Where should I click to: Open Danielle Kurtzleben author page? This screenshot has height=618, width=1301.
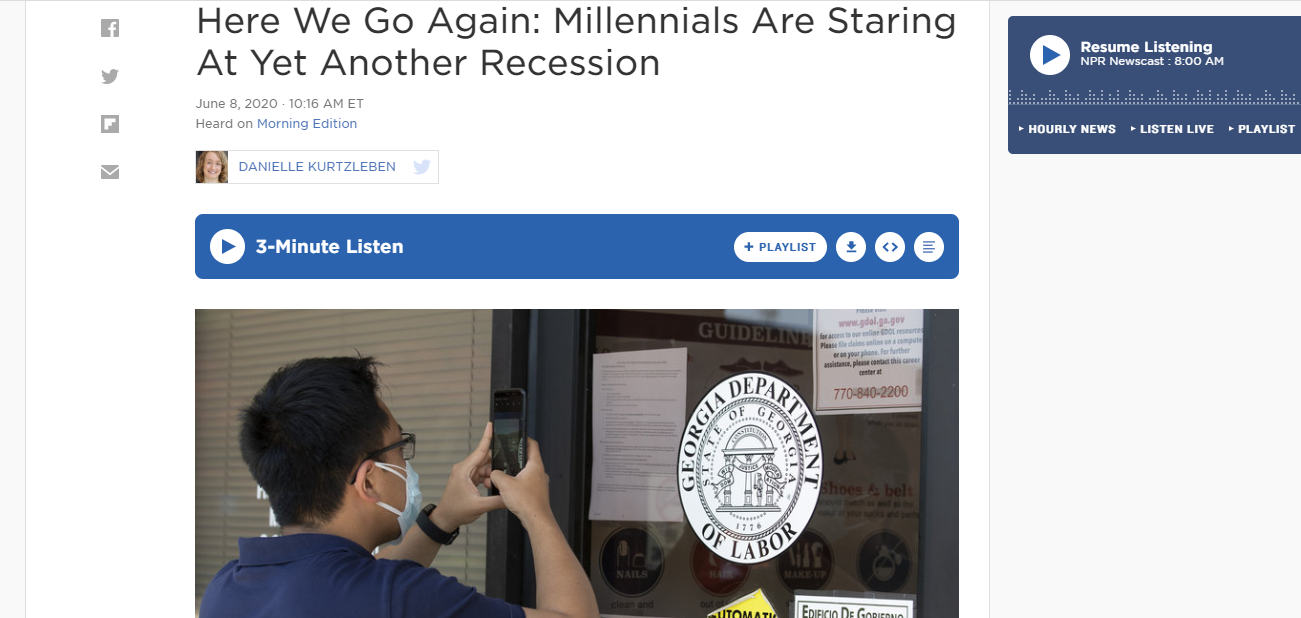[317, 167]
